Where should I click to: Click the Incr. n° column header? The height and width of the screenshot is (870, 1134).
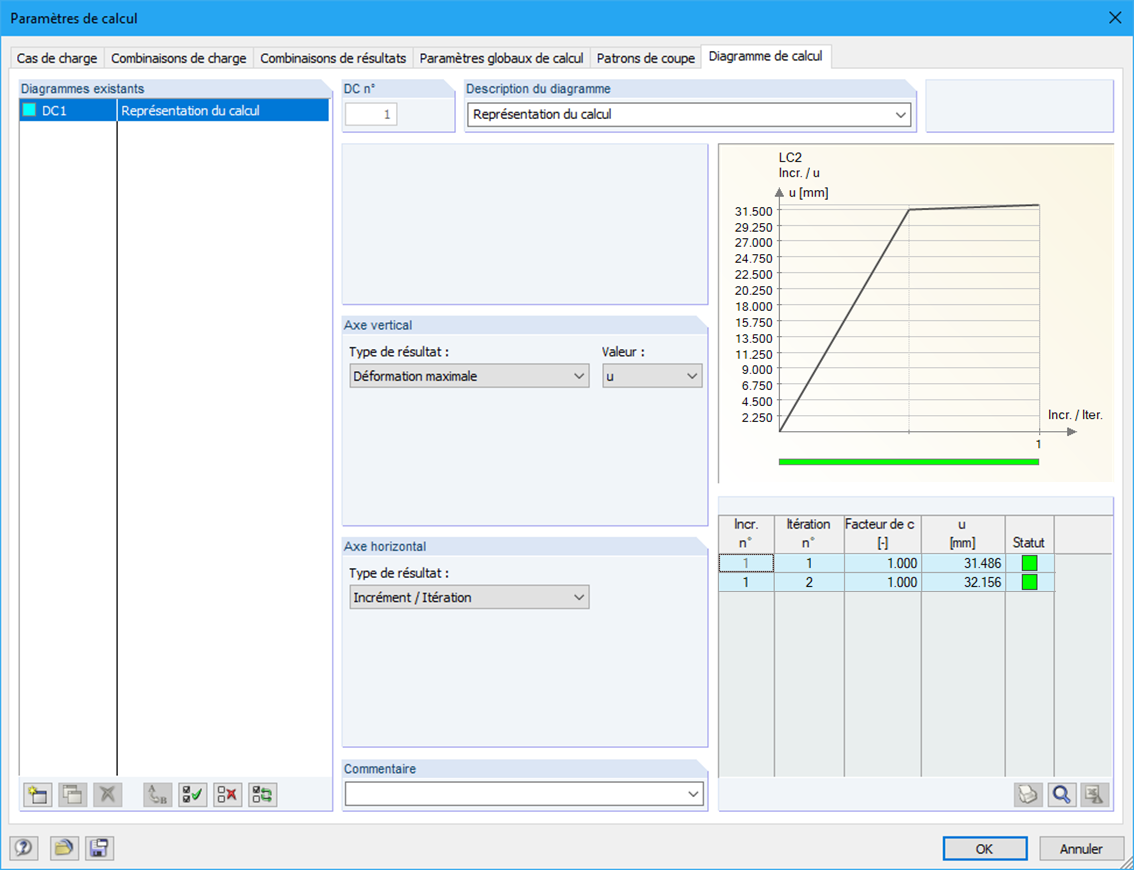click(x=746, y=534)
